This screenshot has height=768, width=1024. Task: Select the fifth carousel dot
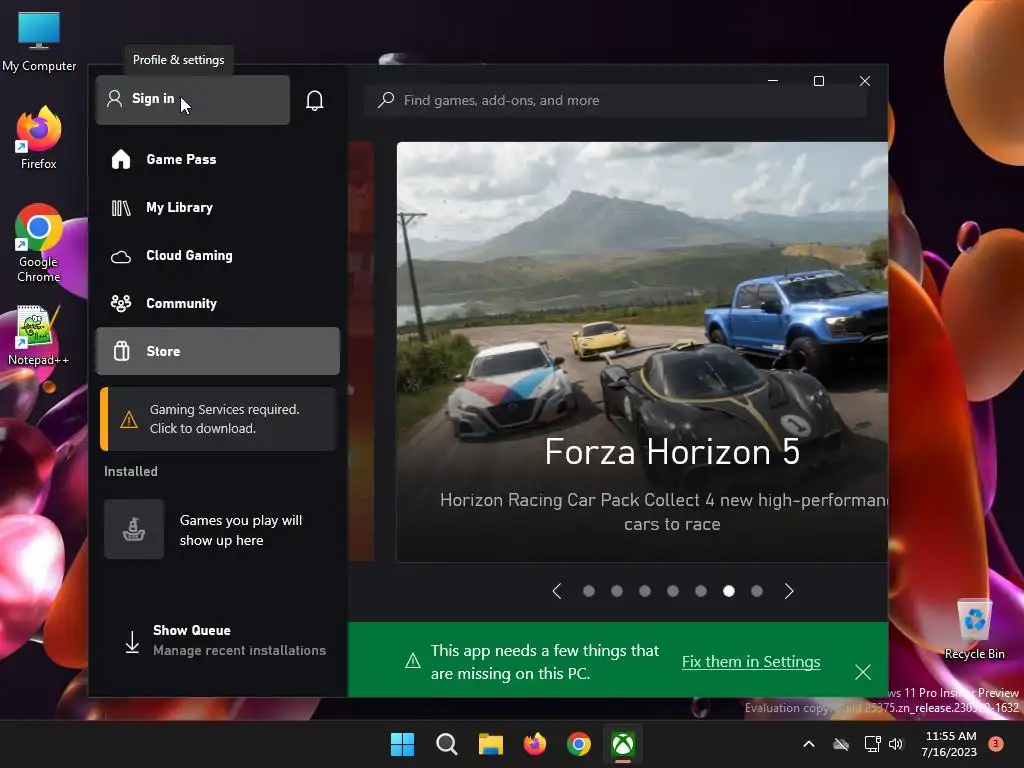pyautogui.click(x=701, y=591)
